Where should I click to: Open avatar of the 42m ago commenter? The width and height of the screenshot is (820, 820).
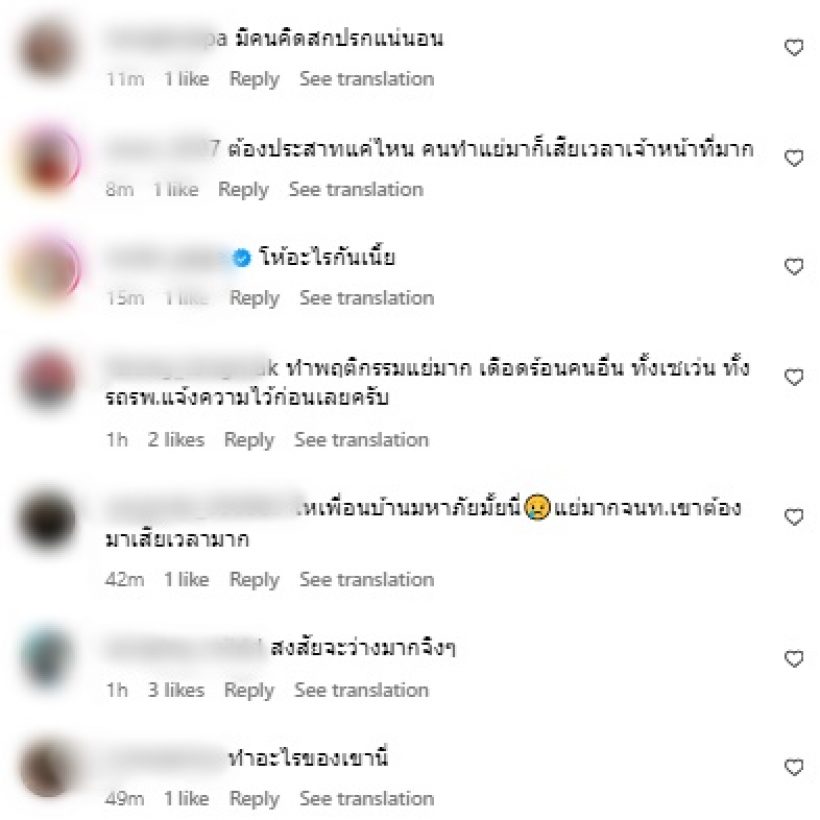tap(47, 520)
